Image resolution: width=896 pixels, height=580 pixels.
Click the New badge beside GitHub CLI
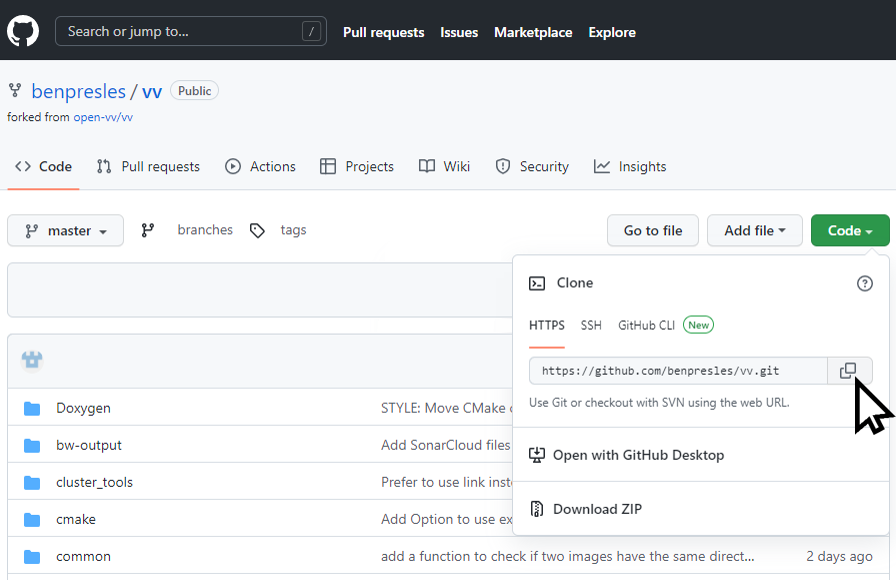[x=698, y=325]
